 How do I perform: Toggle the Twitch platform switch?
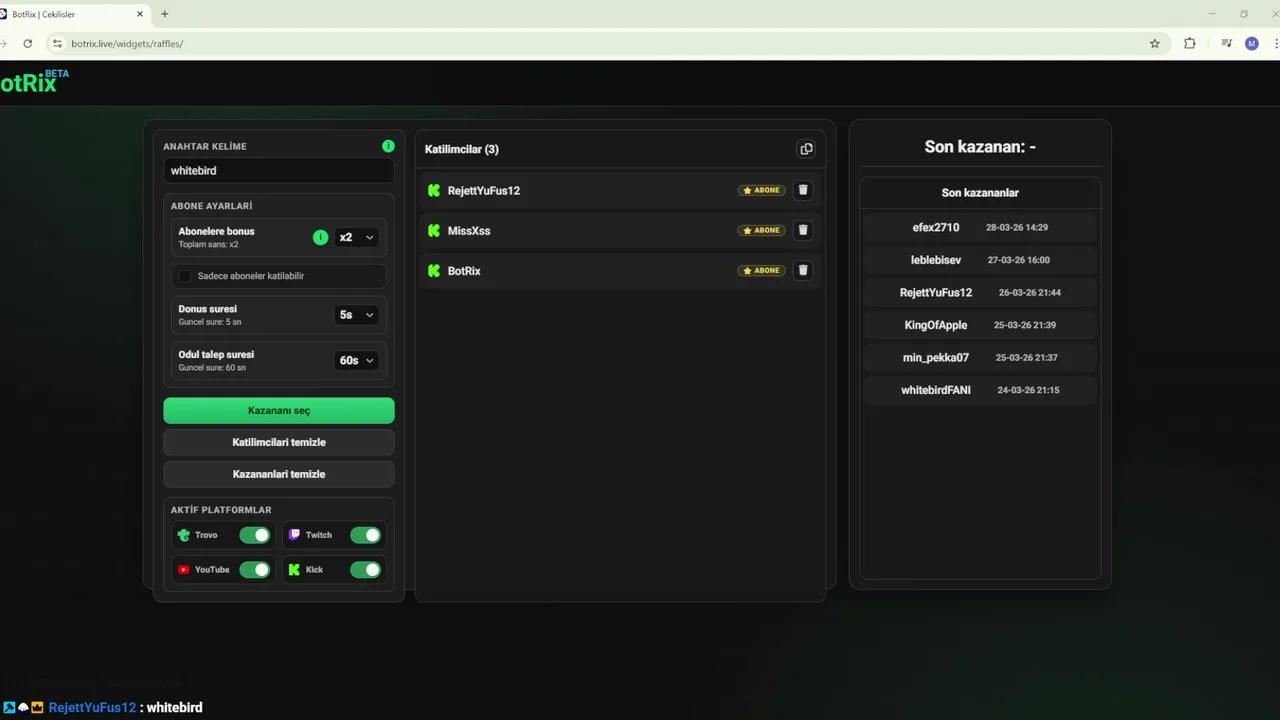pos(365,535)
